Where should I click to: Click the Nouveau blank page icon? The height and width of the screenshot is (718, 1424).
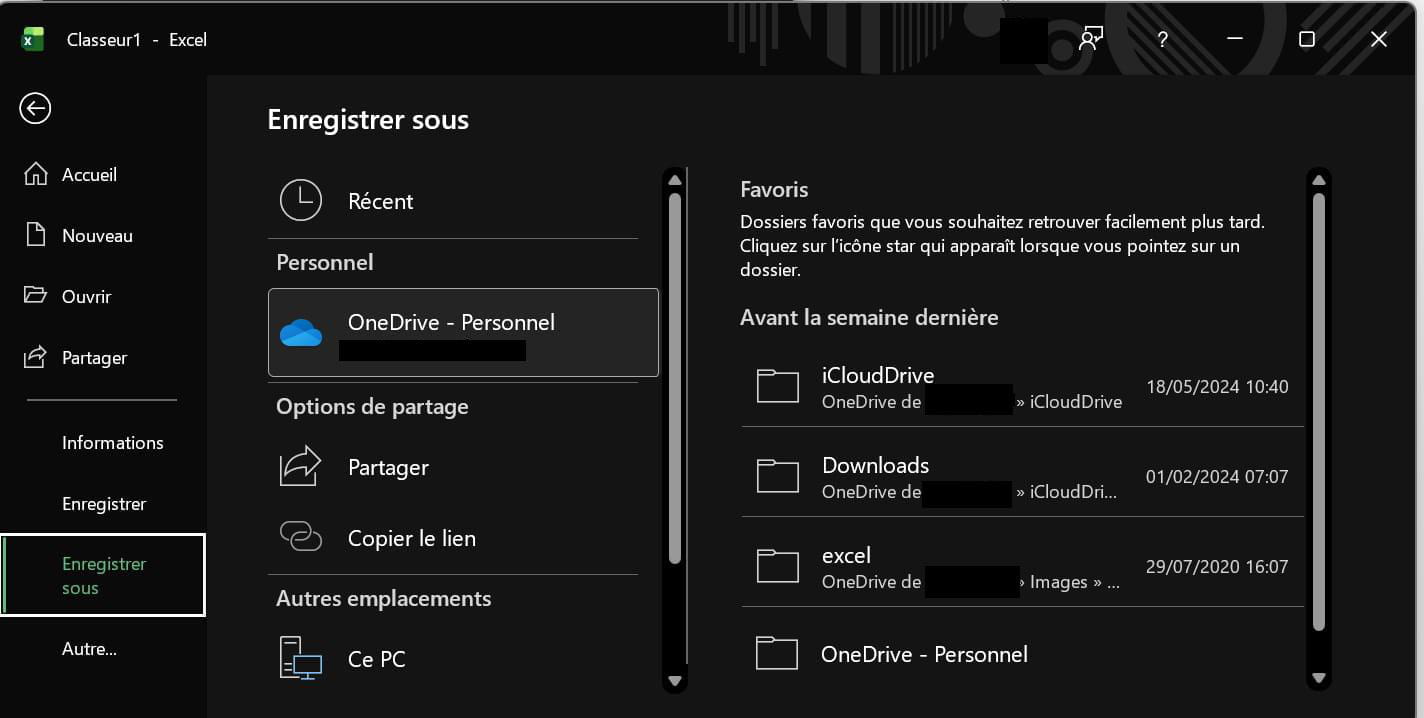pos(35,235)
